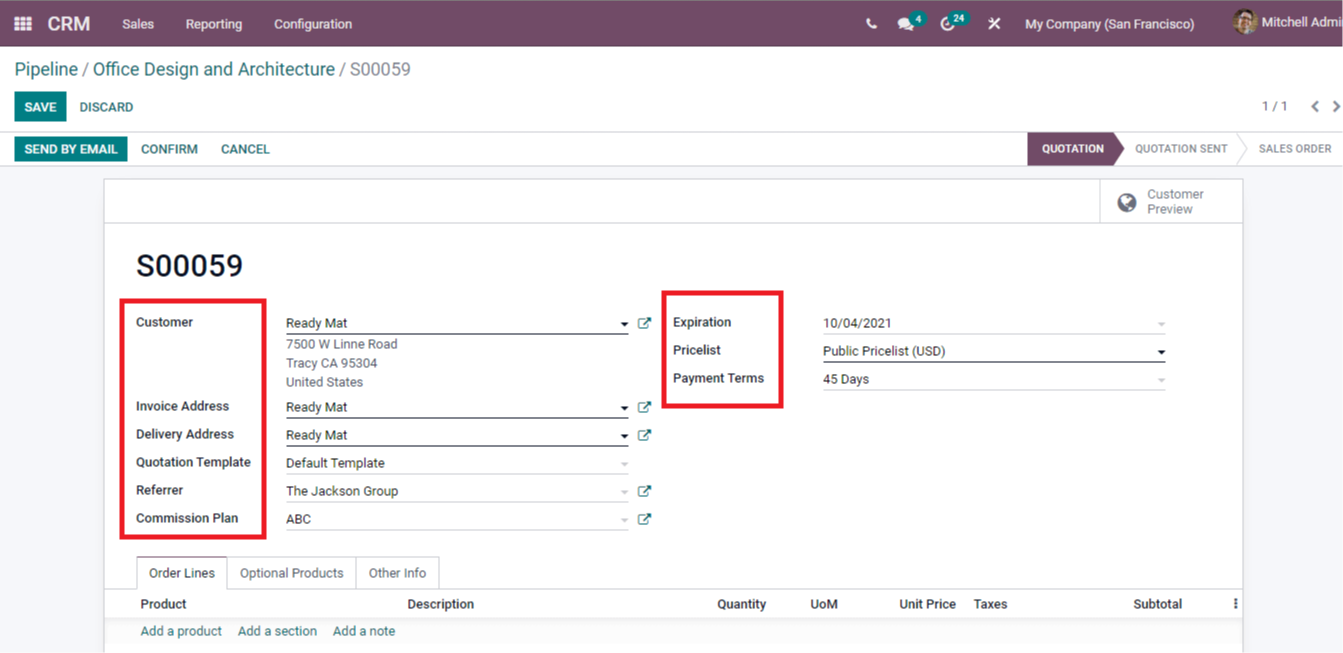Click the Subtotal column header
The width and height of the screenshot is (1343, 653).
click(1157, 604)
